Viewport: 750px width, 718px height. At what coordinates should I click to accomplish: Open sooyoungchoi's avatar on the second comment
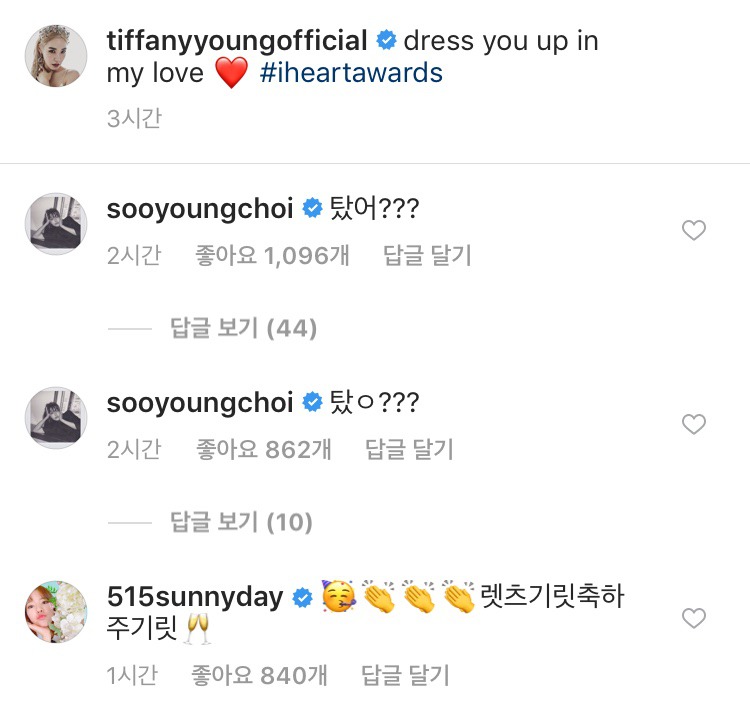tap(56, 418)
